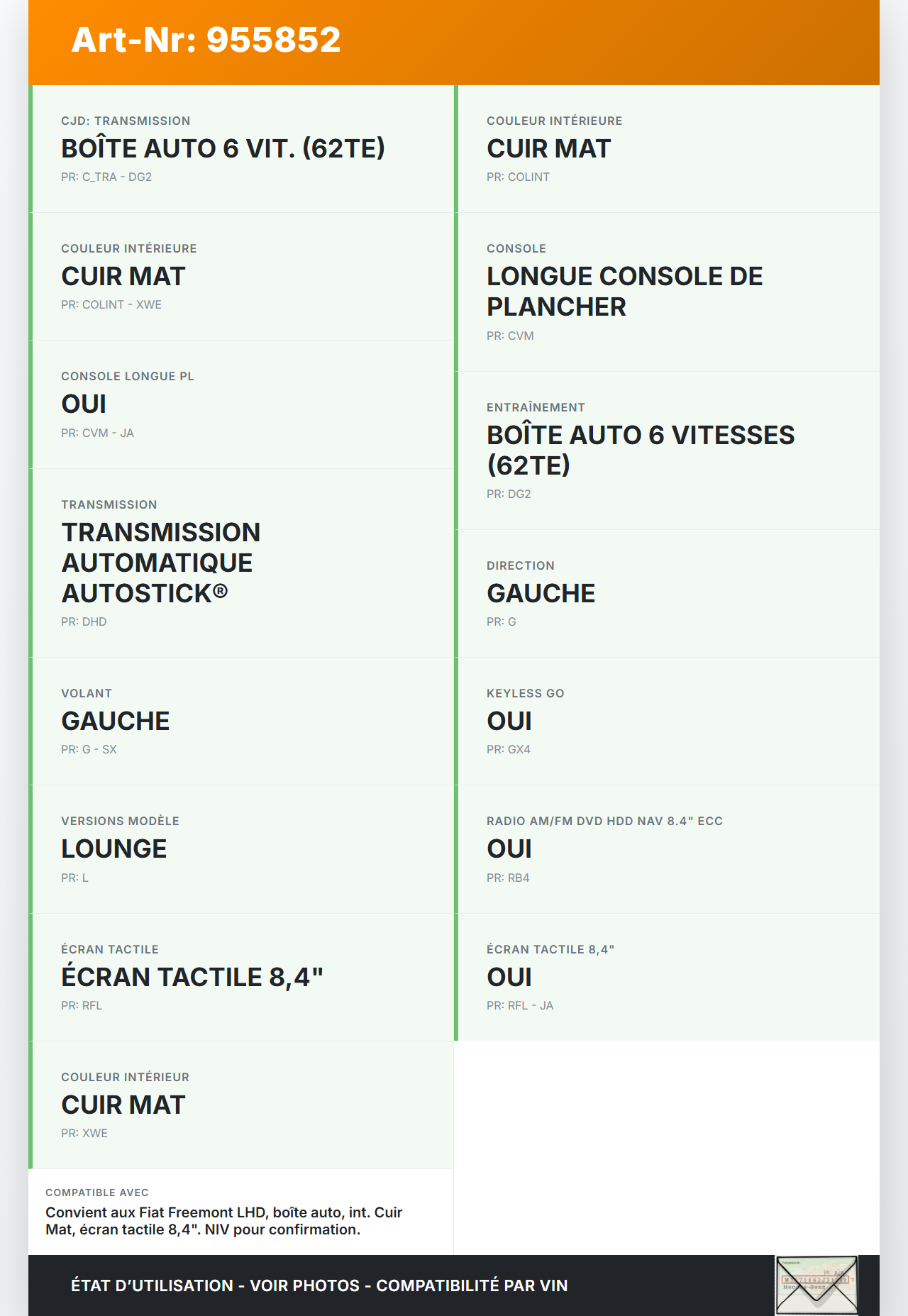Viewport: 908px width, 1316px height.
Task: Click the PR: COLINT - XWE code
Action: coord(111,305)
